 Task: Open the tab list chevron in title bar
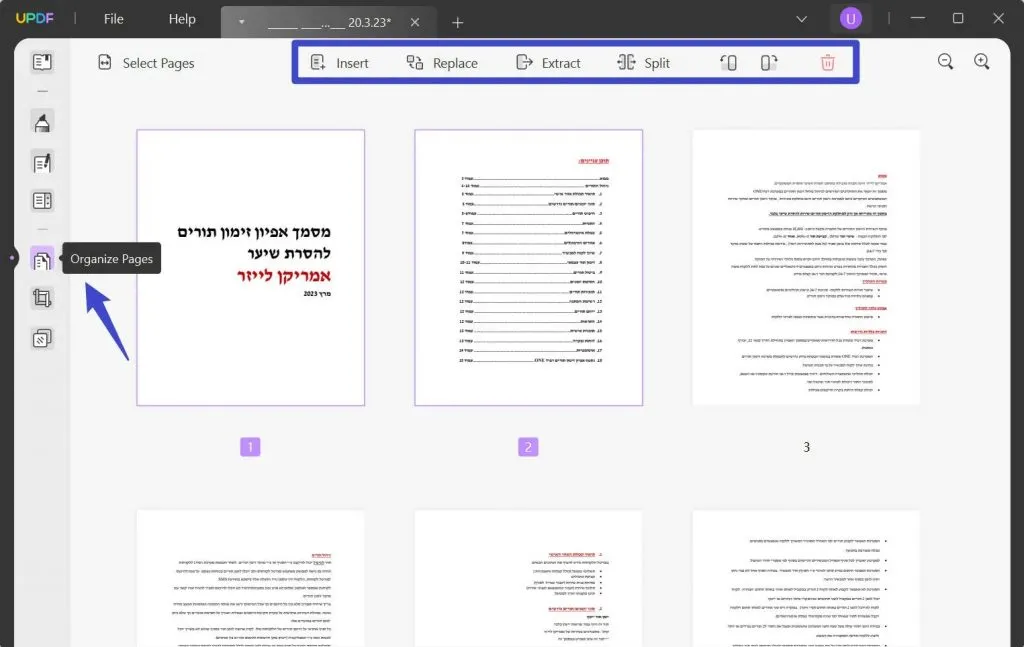point(801,19)
